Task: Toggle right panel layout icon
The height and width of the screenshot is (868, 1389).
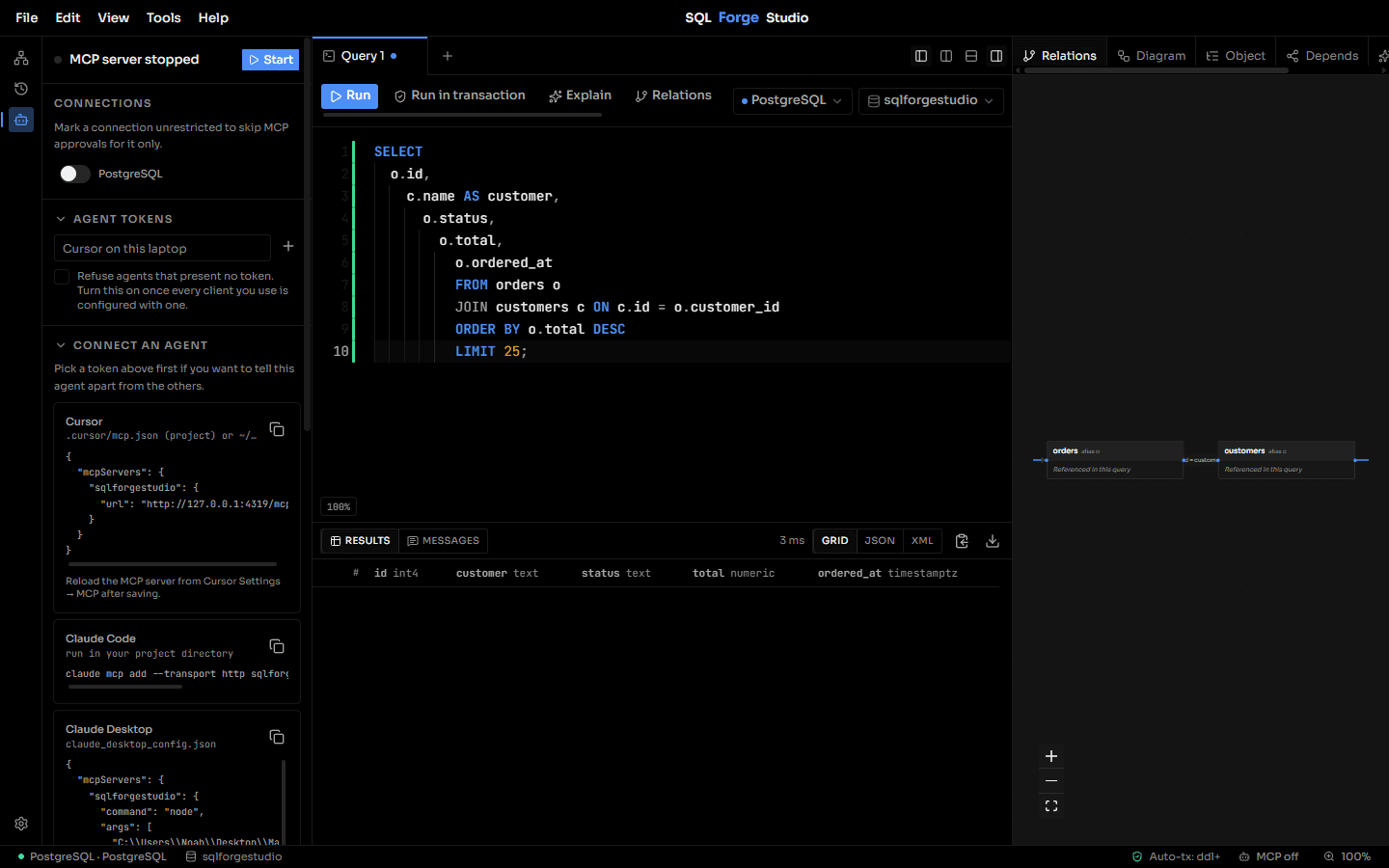Action: (996, 56)
